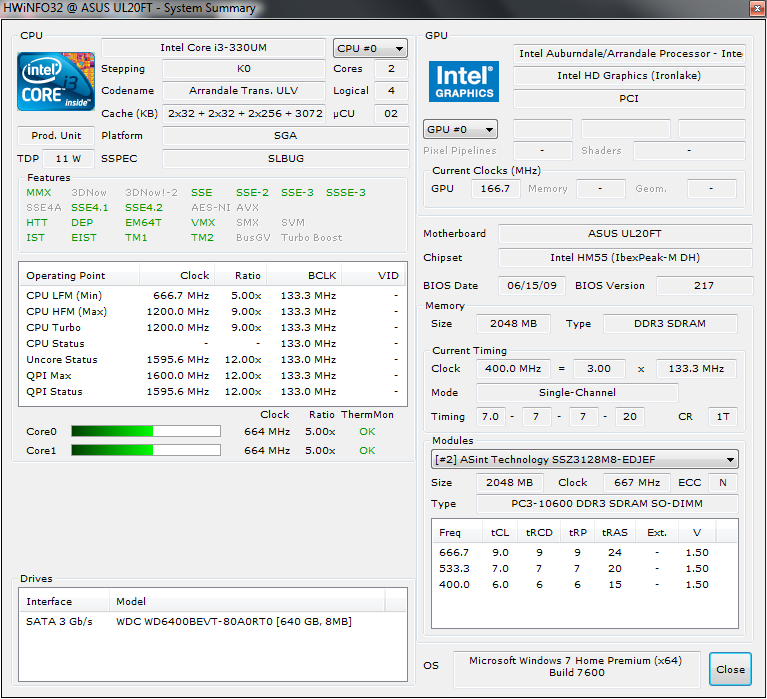Click the tRAS column header
This screenshot has height=699, width=767.
pyautogui.click(x=614, y=532)
